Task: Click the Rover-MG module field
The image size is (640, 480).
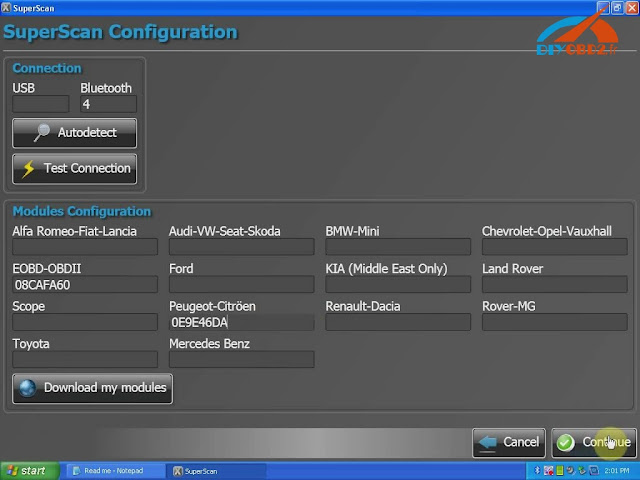Action: tap(555, 322)
